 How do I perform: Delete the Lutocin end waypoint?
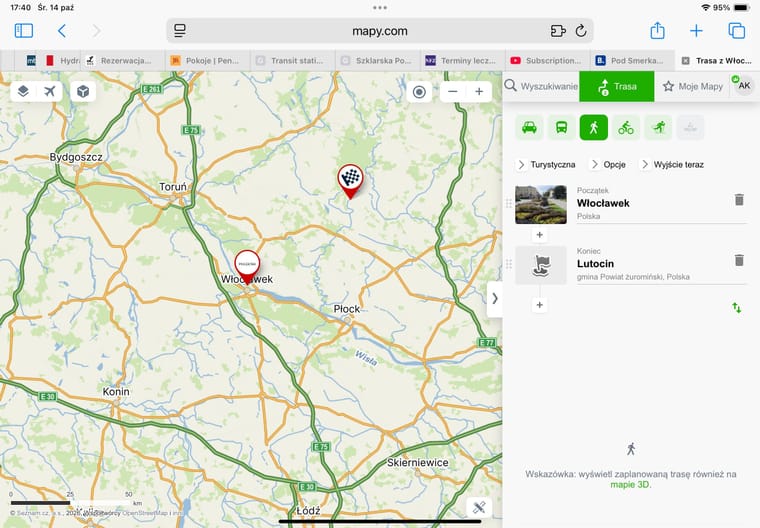click(739, 260)
